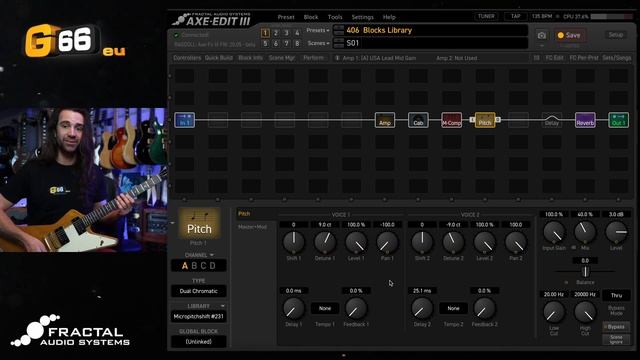The image size is (640, 360).
Task: Select the Reverb block in the grid
Action: point(585,120)
